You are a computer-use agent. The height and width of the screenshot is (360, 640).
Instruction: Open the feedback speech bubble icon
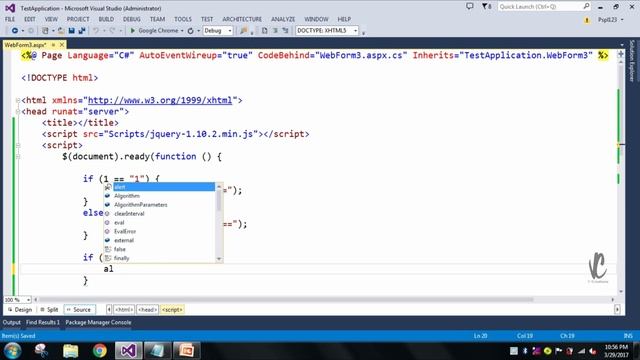(470, 6)
